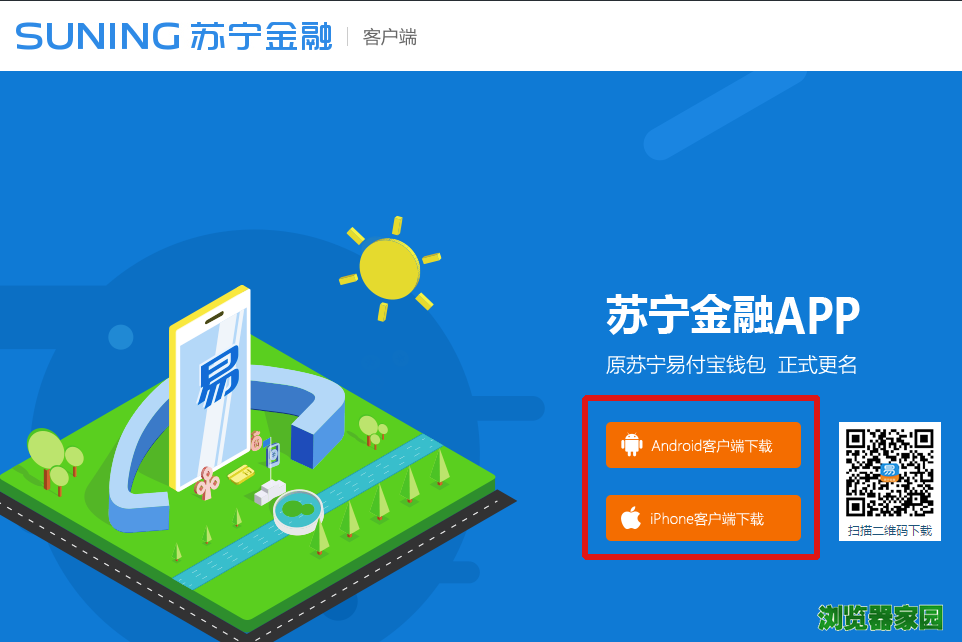Click the 客户端 header label

point(390,37)
